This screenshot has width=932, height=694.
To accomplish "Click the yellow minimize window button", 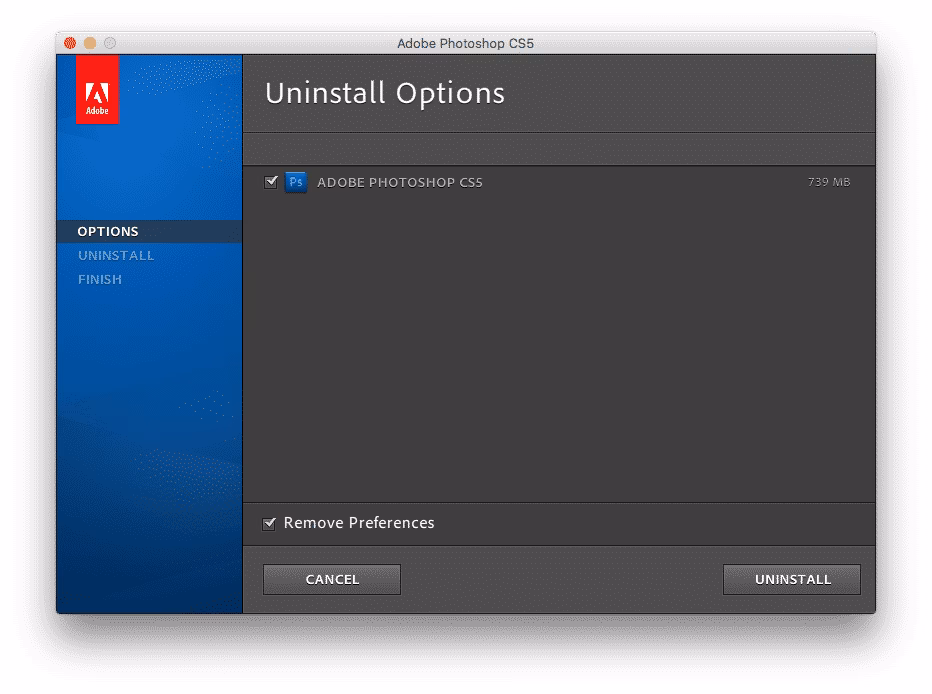I will point(89,43).
